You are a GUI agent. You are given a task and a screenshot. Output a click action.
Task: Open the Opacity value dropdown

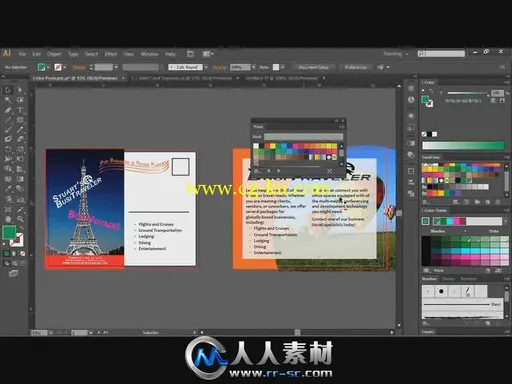(x=254, y=67)
